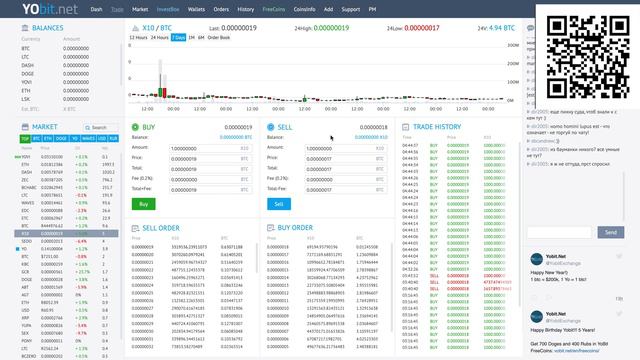Open the History page
Screen dimensions: 640x360
coord(246,9)
